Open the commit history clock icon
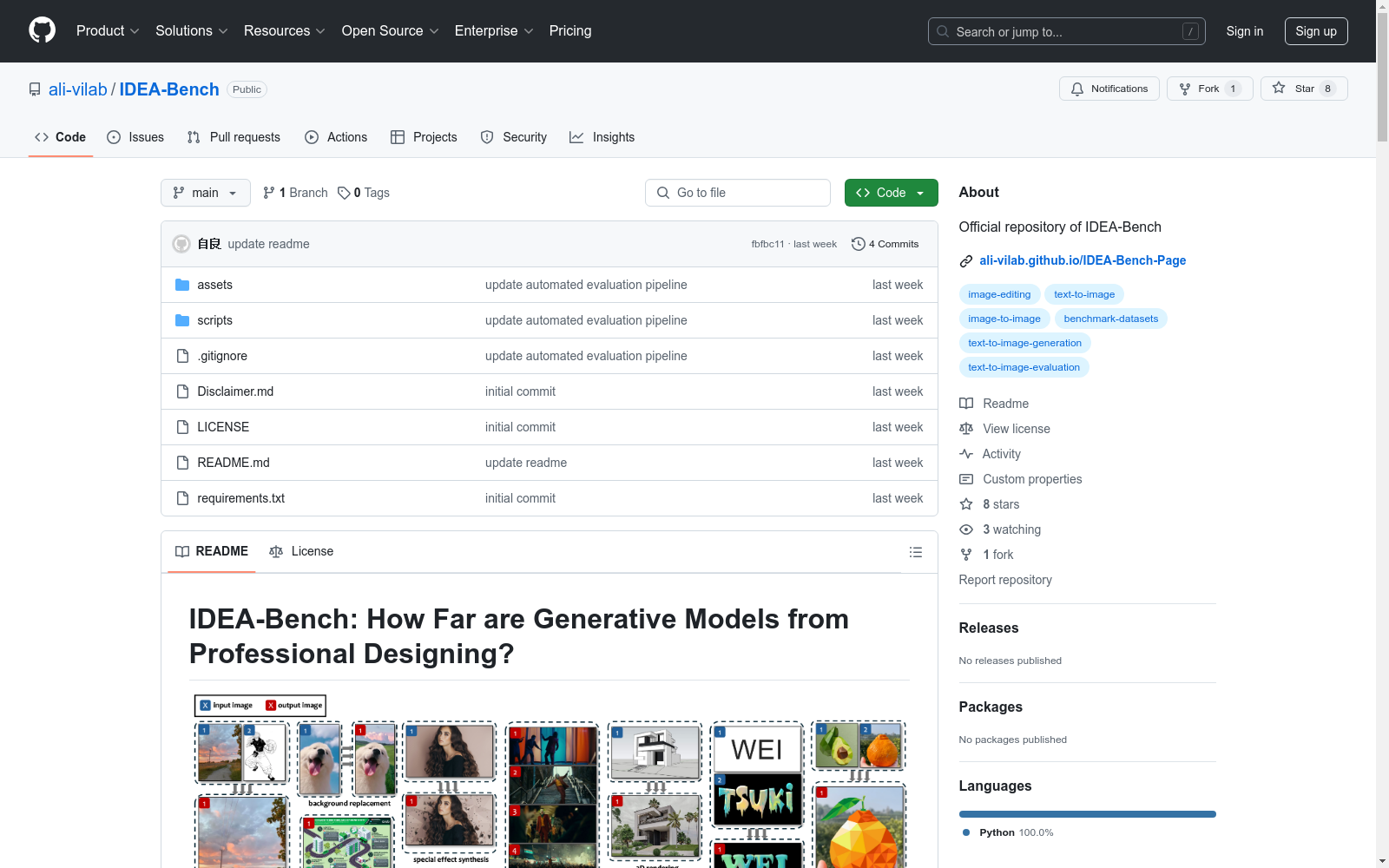 click(858, 244)
